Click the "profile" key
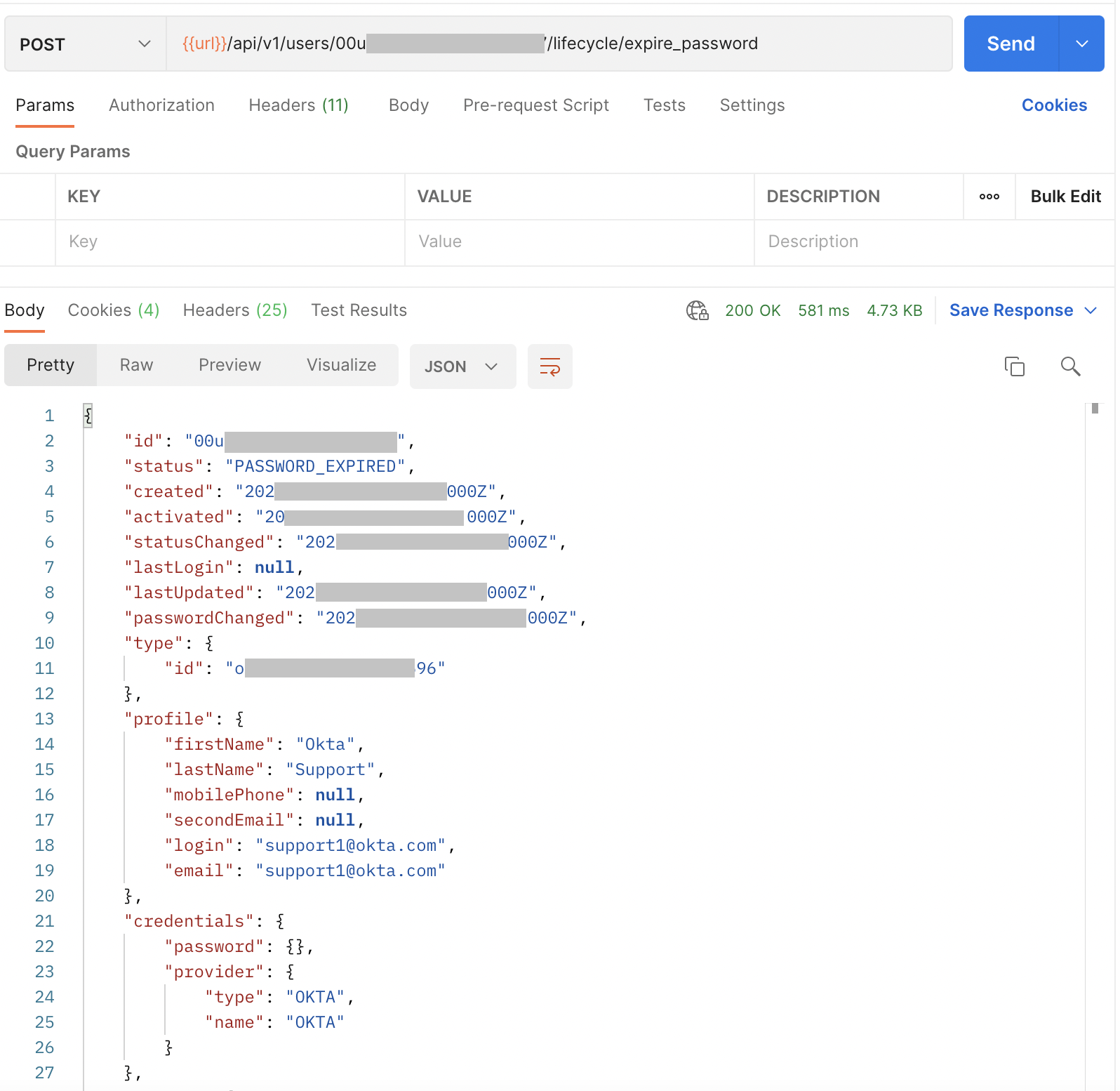 [x=168, y=719]
